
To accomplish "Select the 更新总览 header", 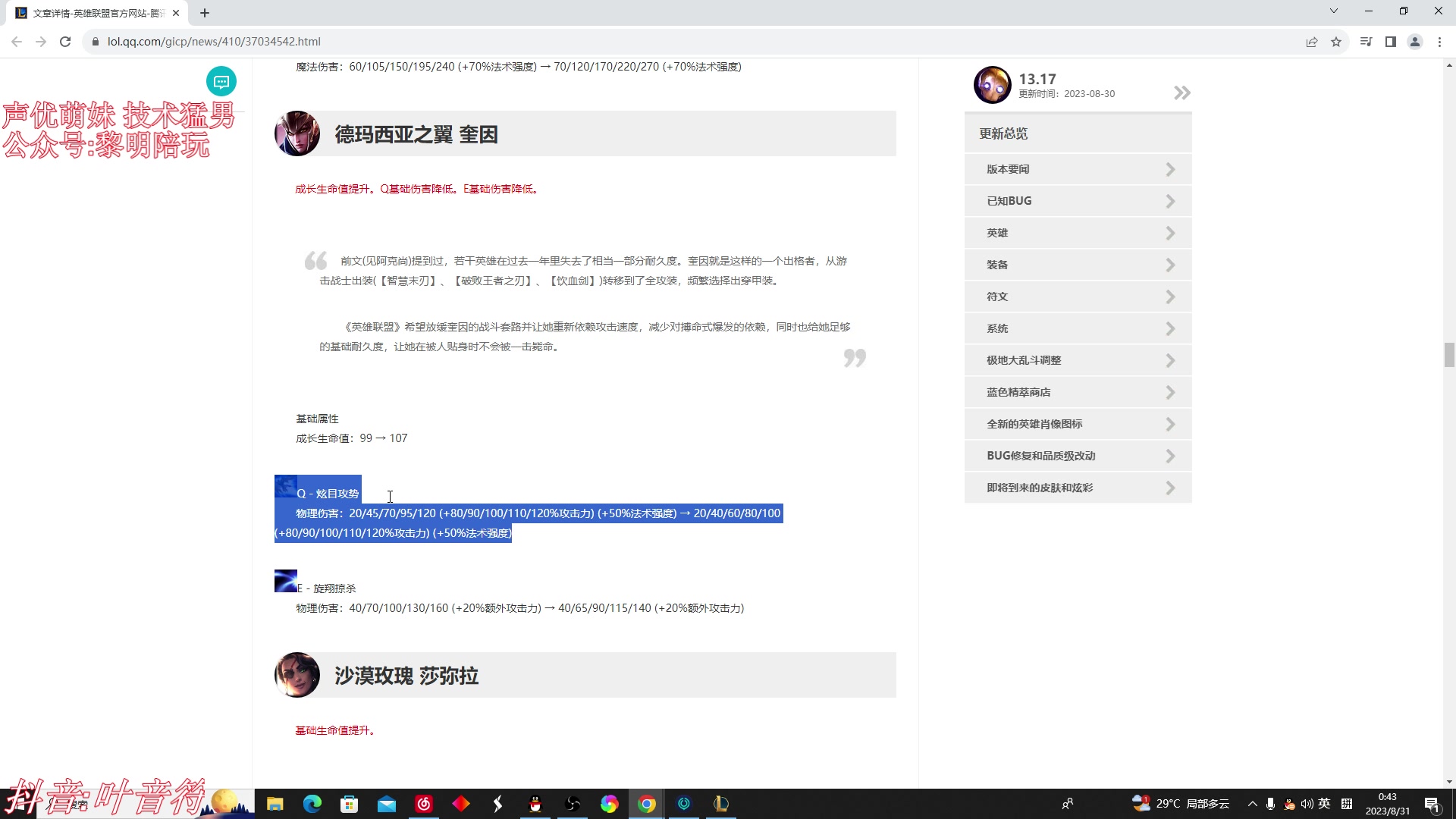I will 1078,133.
